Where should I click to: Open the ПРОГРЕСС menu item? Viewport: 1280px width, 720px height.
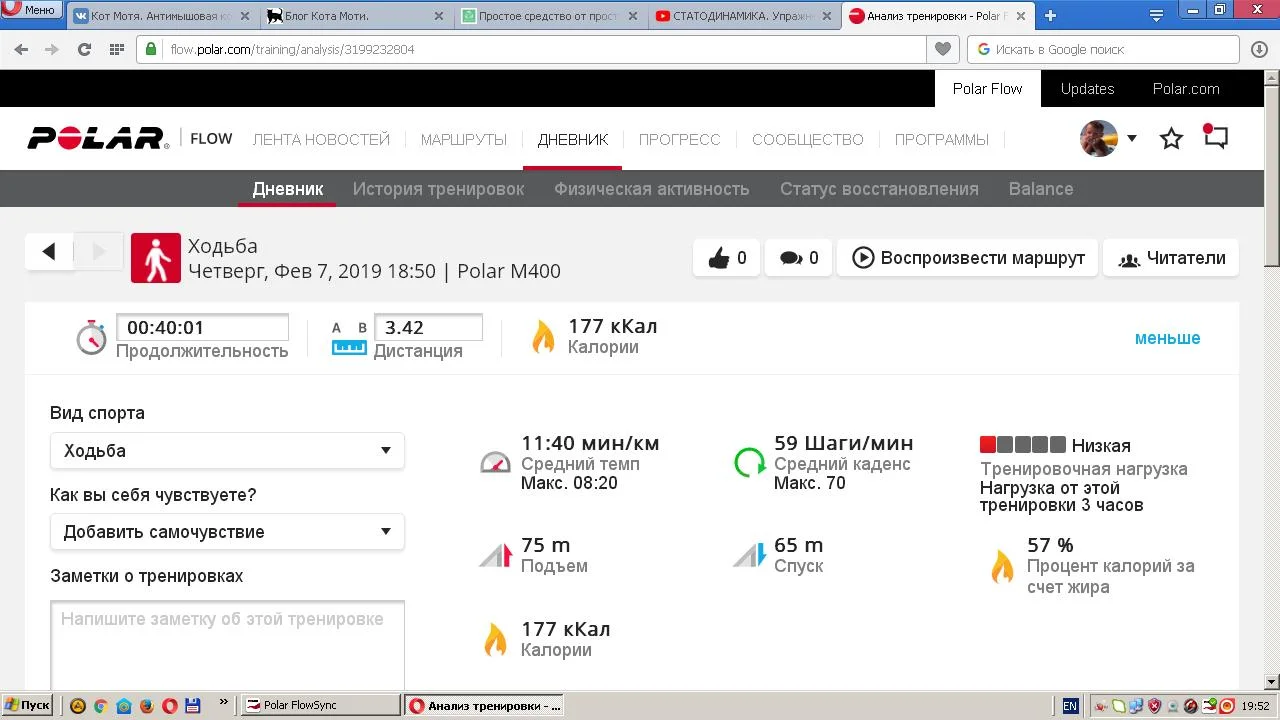pos(679,140)
